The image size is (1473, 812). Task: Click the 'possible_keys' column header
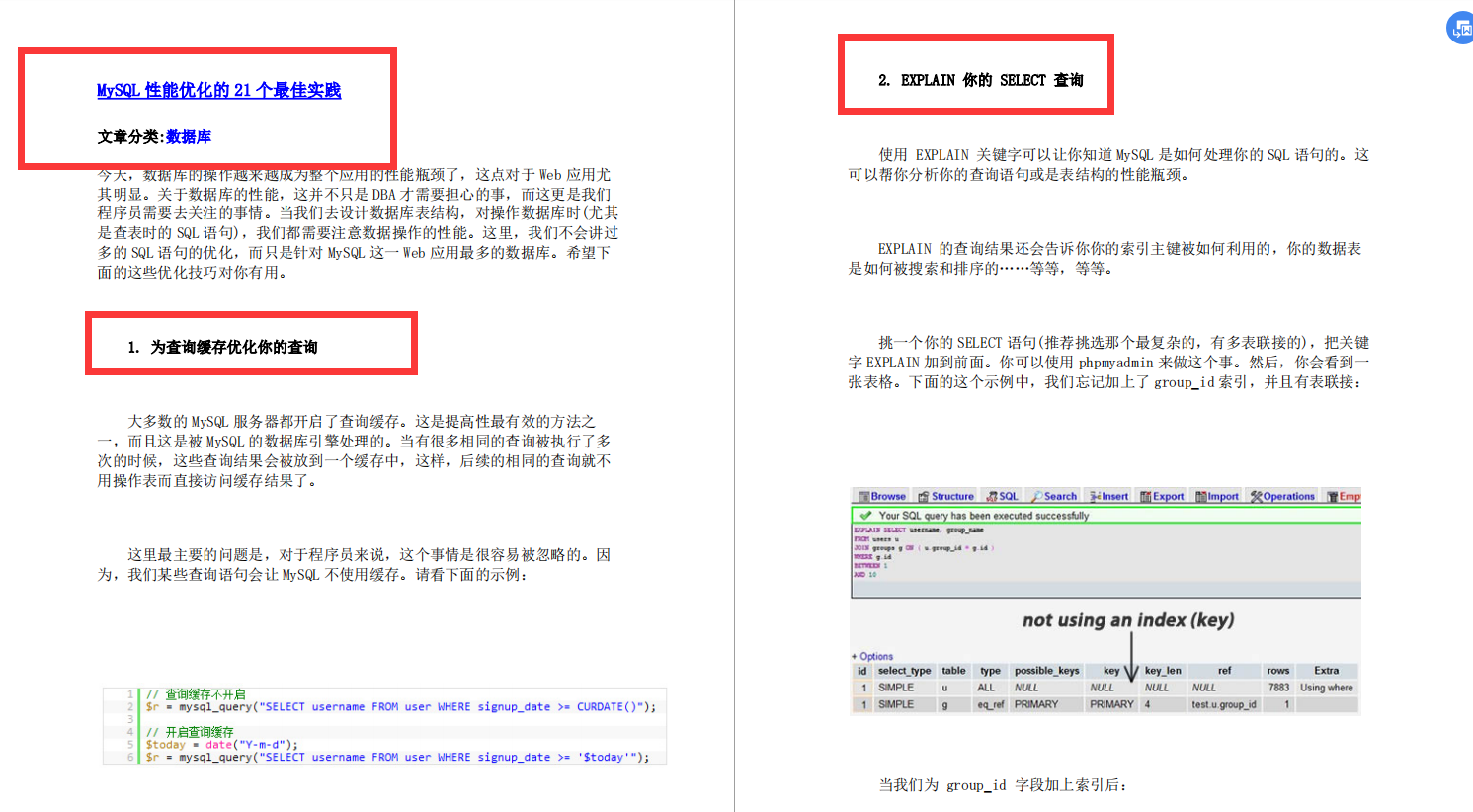[x=1047, y=671]
